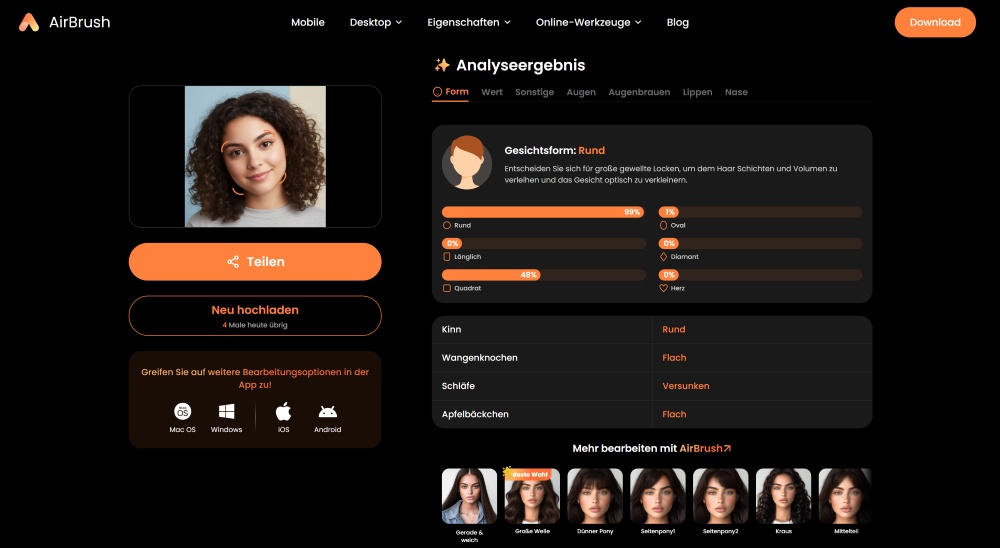Click the Schläfe row label

pos(458,386)
